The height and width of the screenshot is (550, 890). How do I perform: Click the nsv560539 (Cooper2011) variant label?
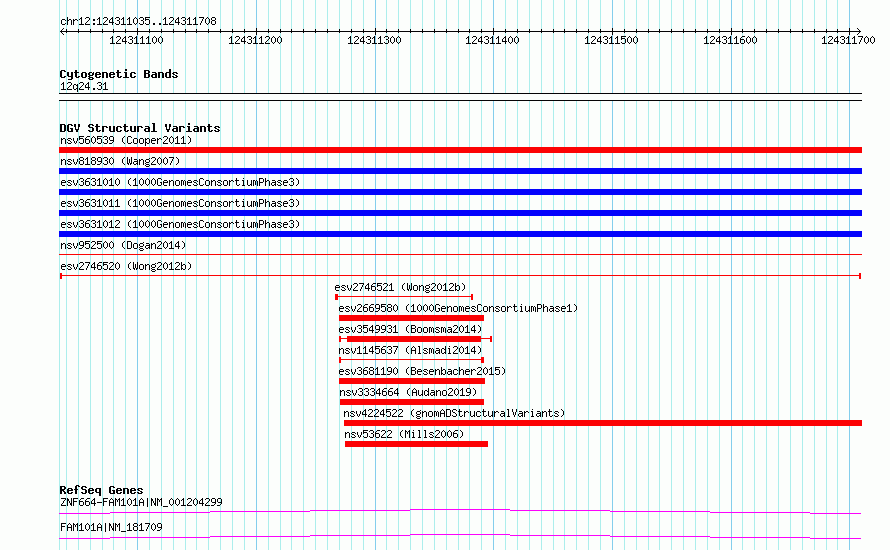126,140
